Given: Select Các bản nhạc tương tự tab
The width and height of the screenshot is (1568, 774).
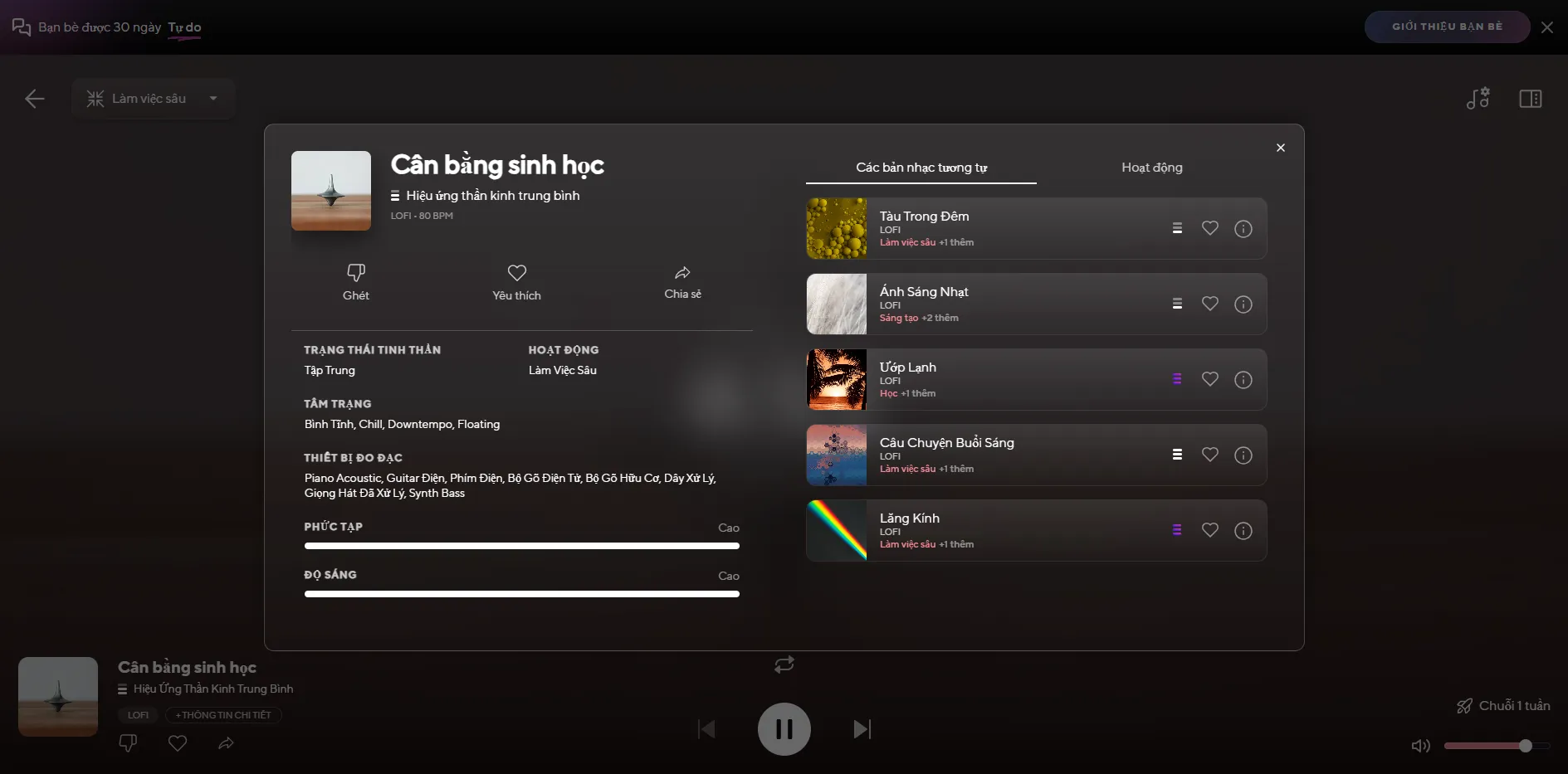Looking at the screenshot, I should 921,168.
